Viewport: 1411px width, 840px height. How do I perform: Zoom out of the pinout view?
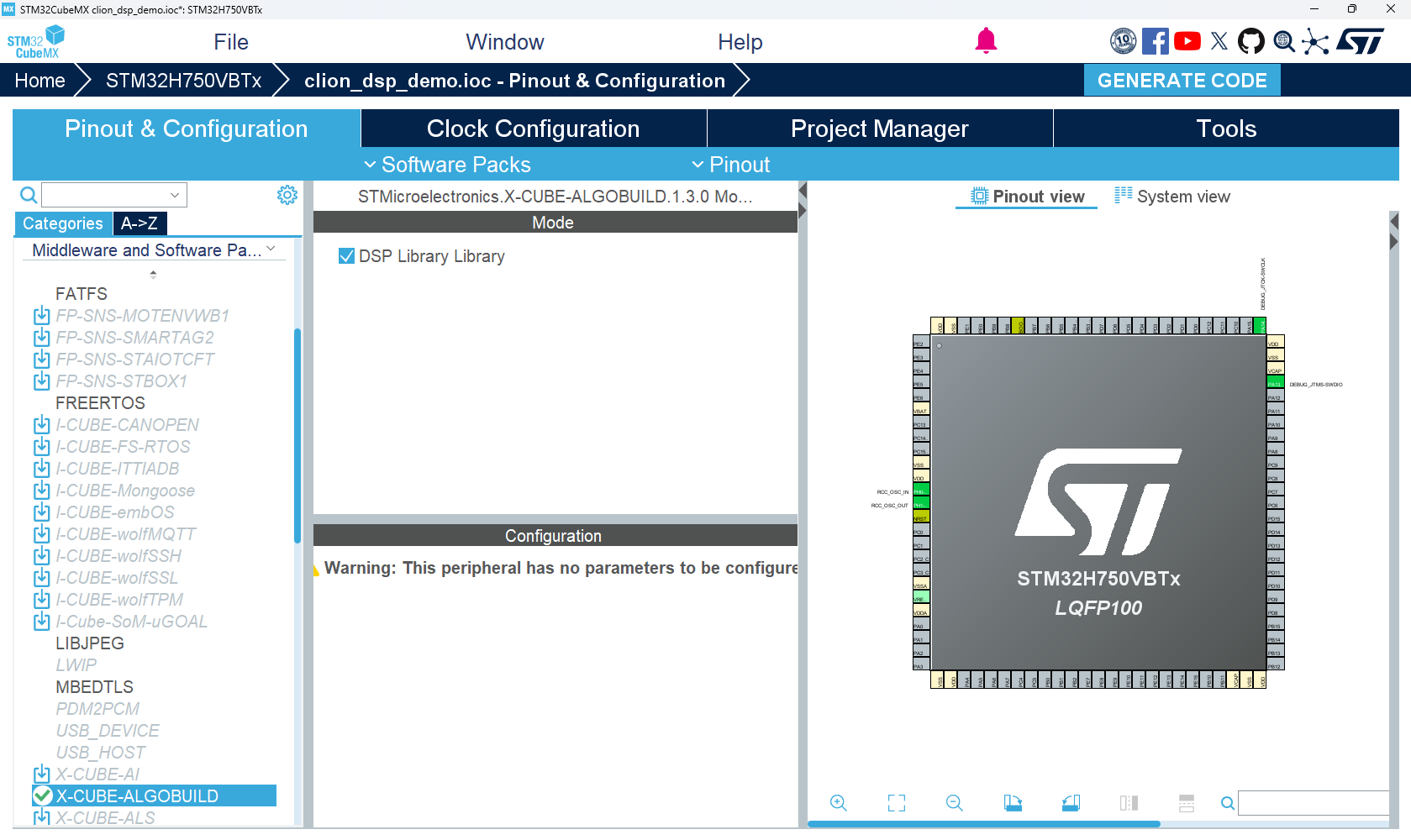pos(954,803)
